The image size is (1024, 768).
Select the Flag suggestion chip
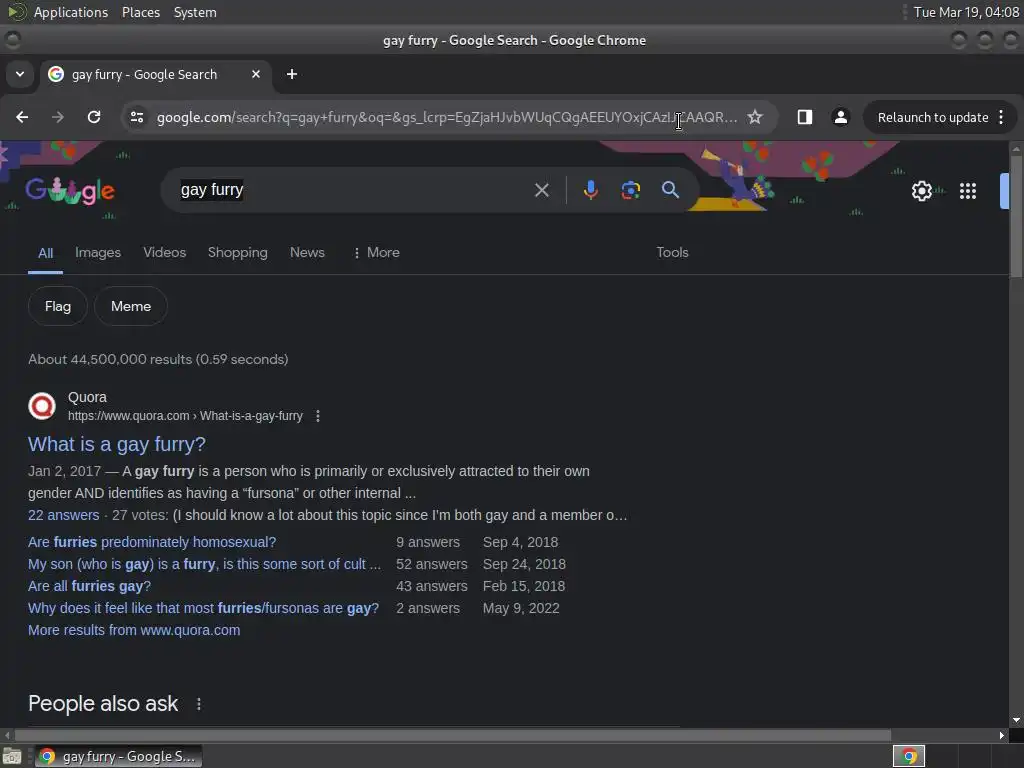point(57,306)
